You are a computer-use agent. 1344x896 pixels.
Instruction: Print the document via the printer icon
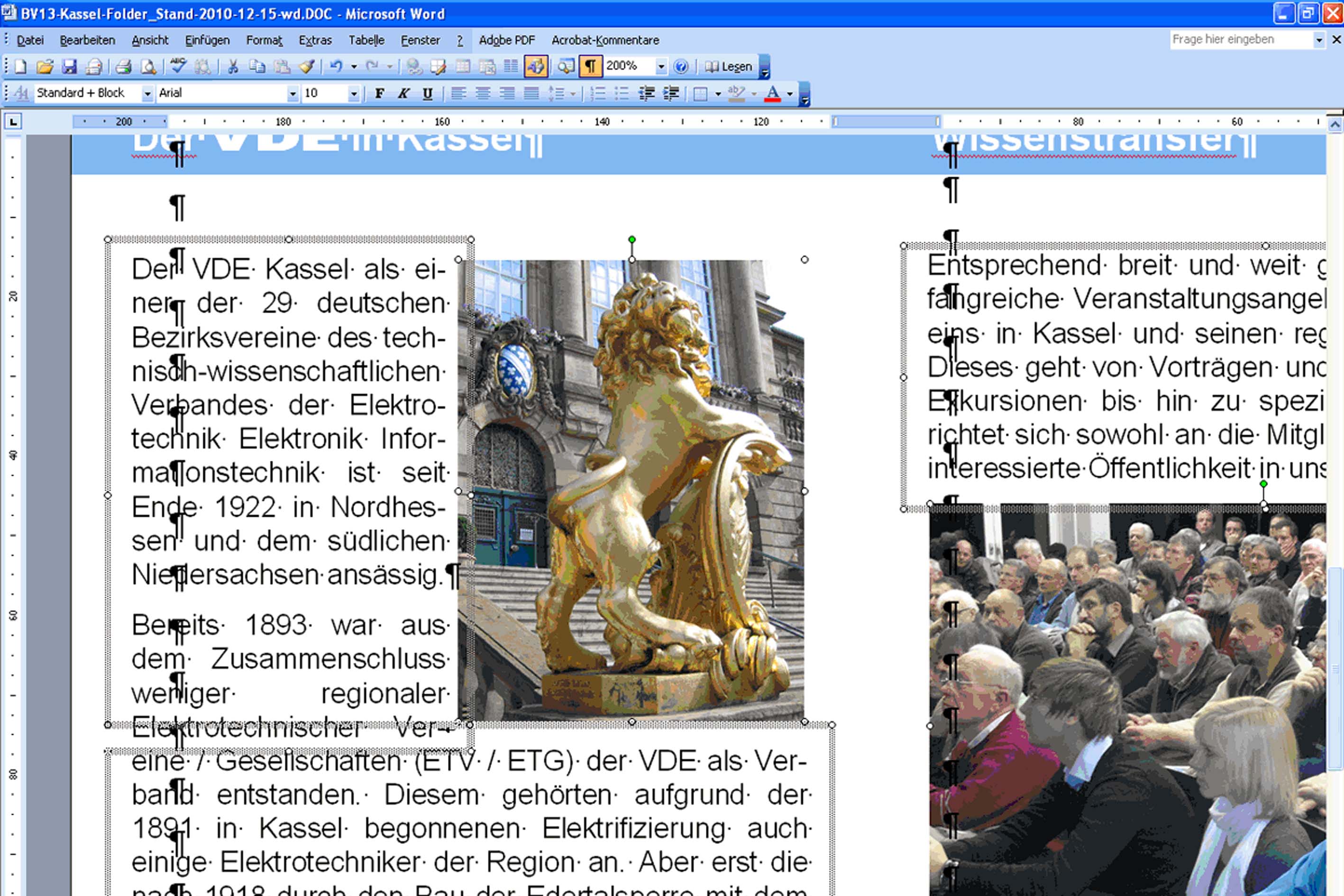click(123, 67)
